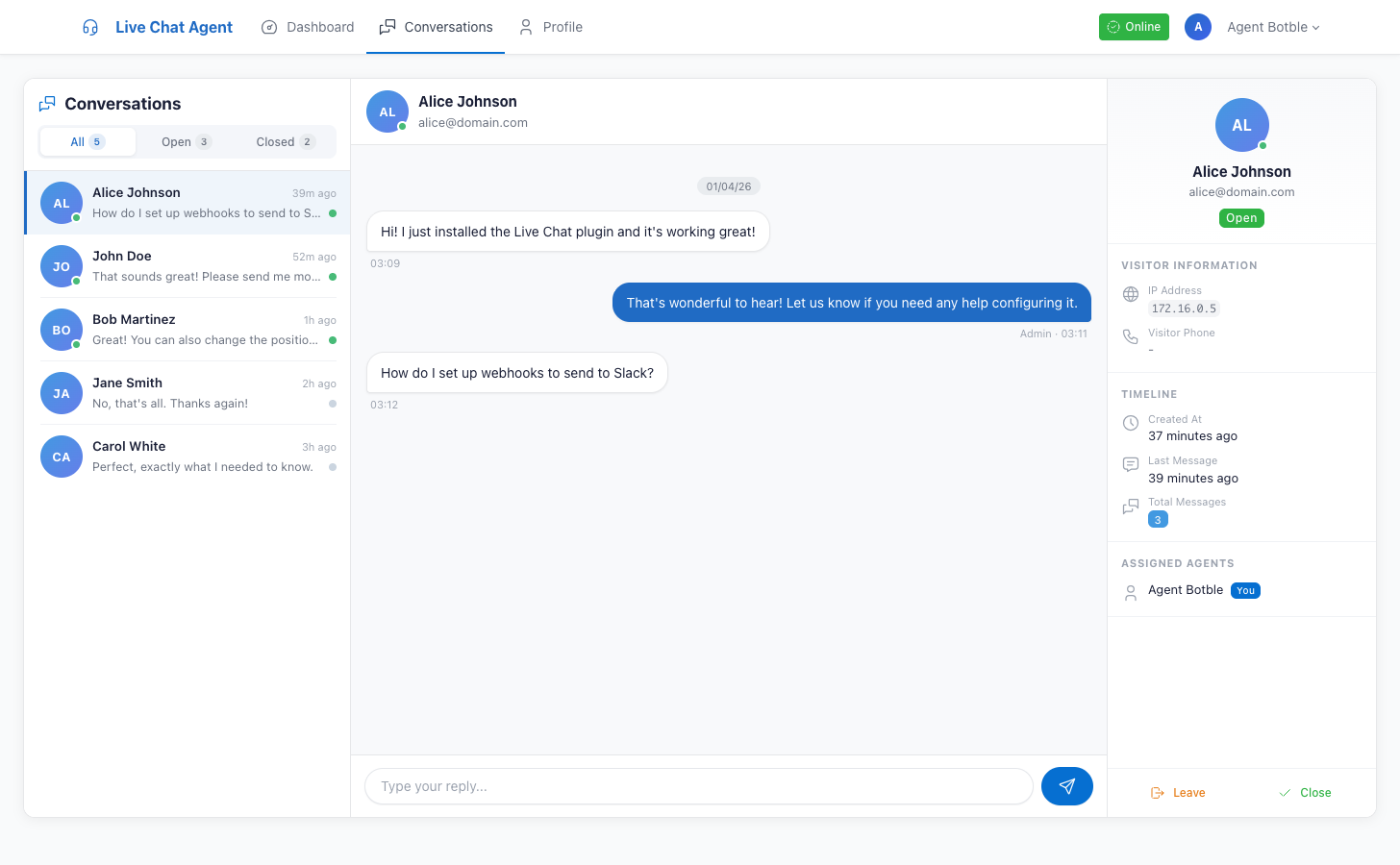Click the Total Messages count badge
Viewport: 1400px width, 865px height.
(x=1158, y=519)
